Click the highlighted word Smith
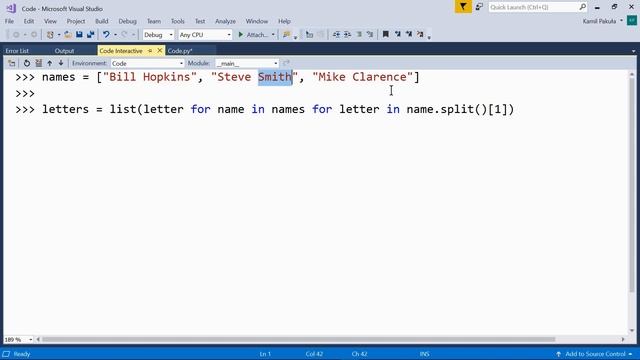This screenshot has width=640, height=360. click(275, 77)
